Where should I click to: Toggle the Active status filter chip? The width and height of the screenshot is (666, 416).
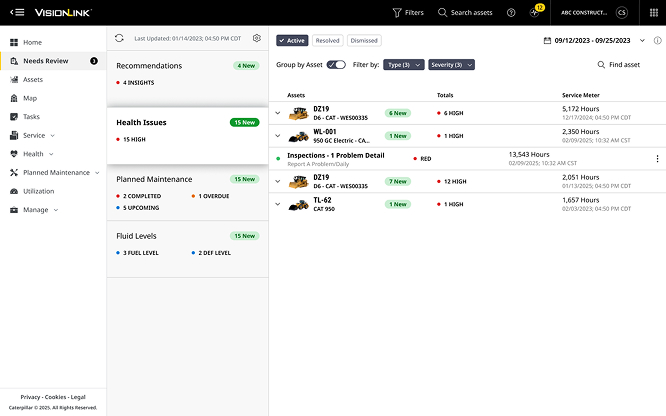[x=292, y=41]
